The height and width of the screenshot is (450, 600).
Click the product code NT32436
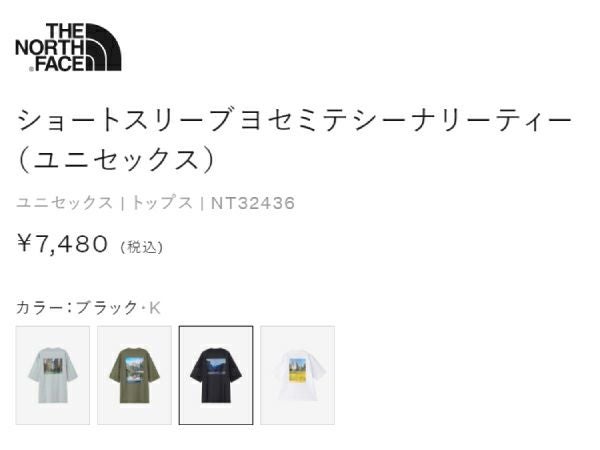[253, 203]
